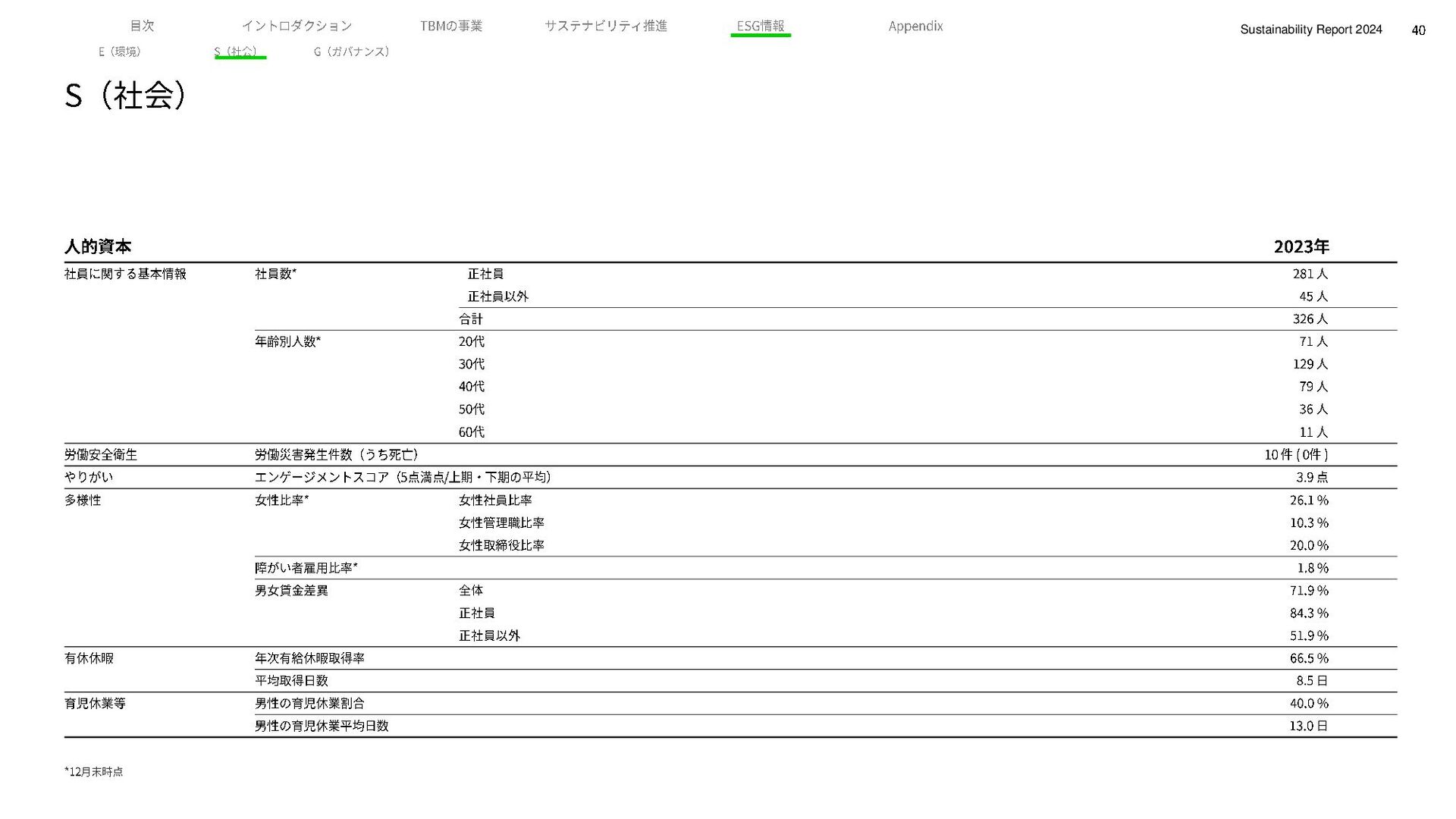Viewport: 1456px width, 819px height.
Task: Click the S(社会) page heading
Action: [125, 96]
